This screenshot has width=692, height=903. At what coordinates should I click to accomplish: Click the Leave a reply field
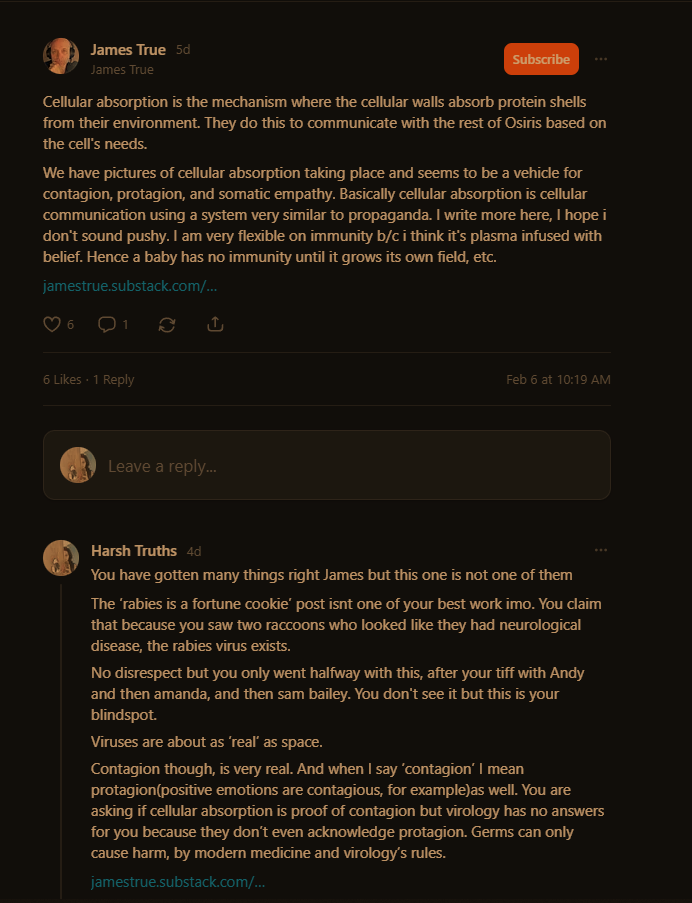click(x=326, y=465)
